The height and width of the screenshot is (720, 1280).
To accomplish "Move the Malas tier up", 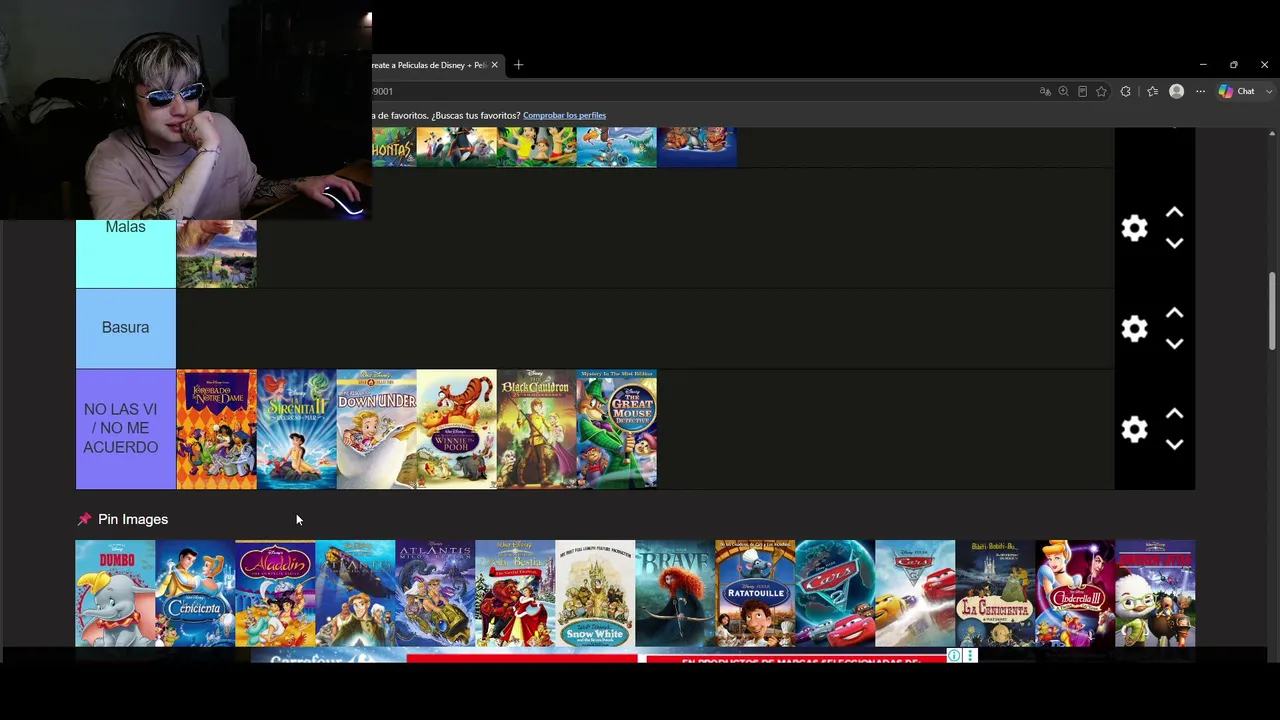I will click(1175, 213).
